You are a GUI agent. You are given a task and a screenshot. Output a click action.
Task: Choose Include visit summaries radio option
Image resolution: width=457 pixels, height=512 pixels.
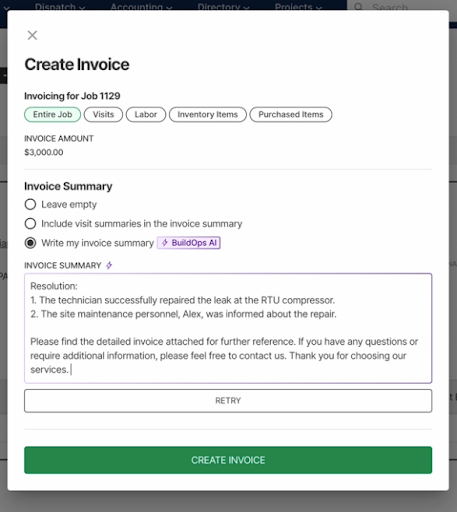pos(30,223)
